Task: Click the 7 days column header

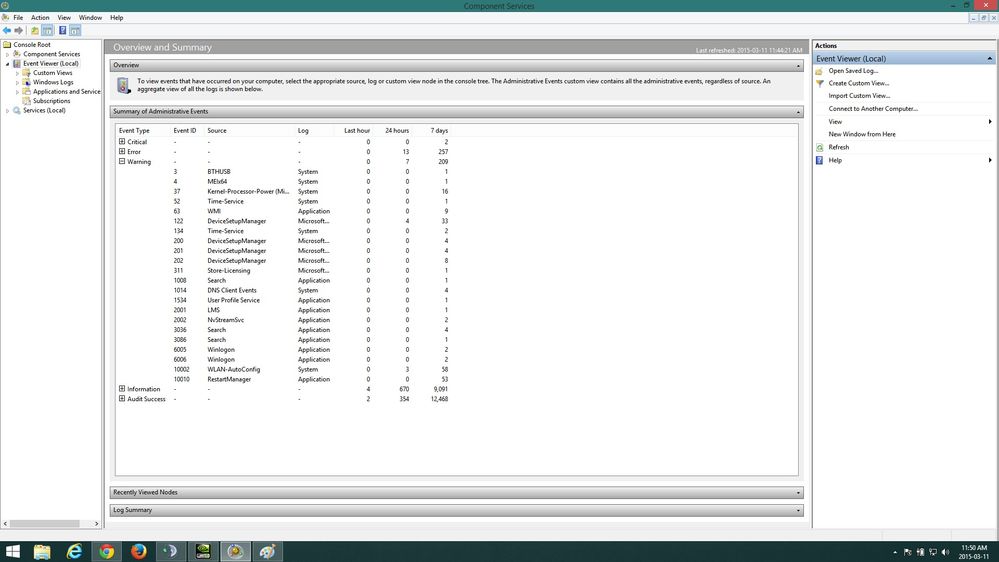Action: pyautogui.click(x=439, y=131)
